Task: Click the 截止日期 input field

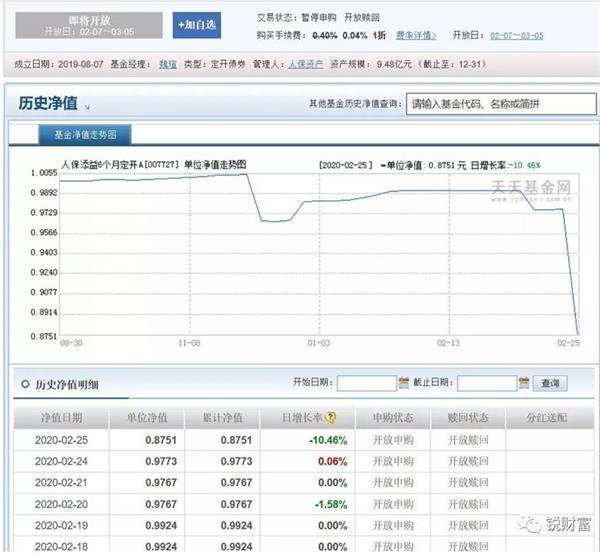Action: click(487, 383)
